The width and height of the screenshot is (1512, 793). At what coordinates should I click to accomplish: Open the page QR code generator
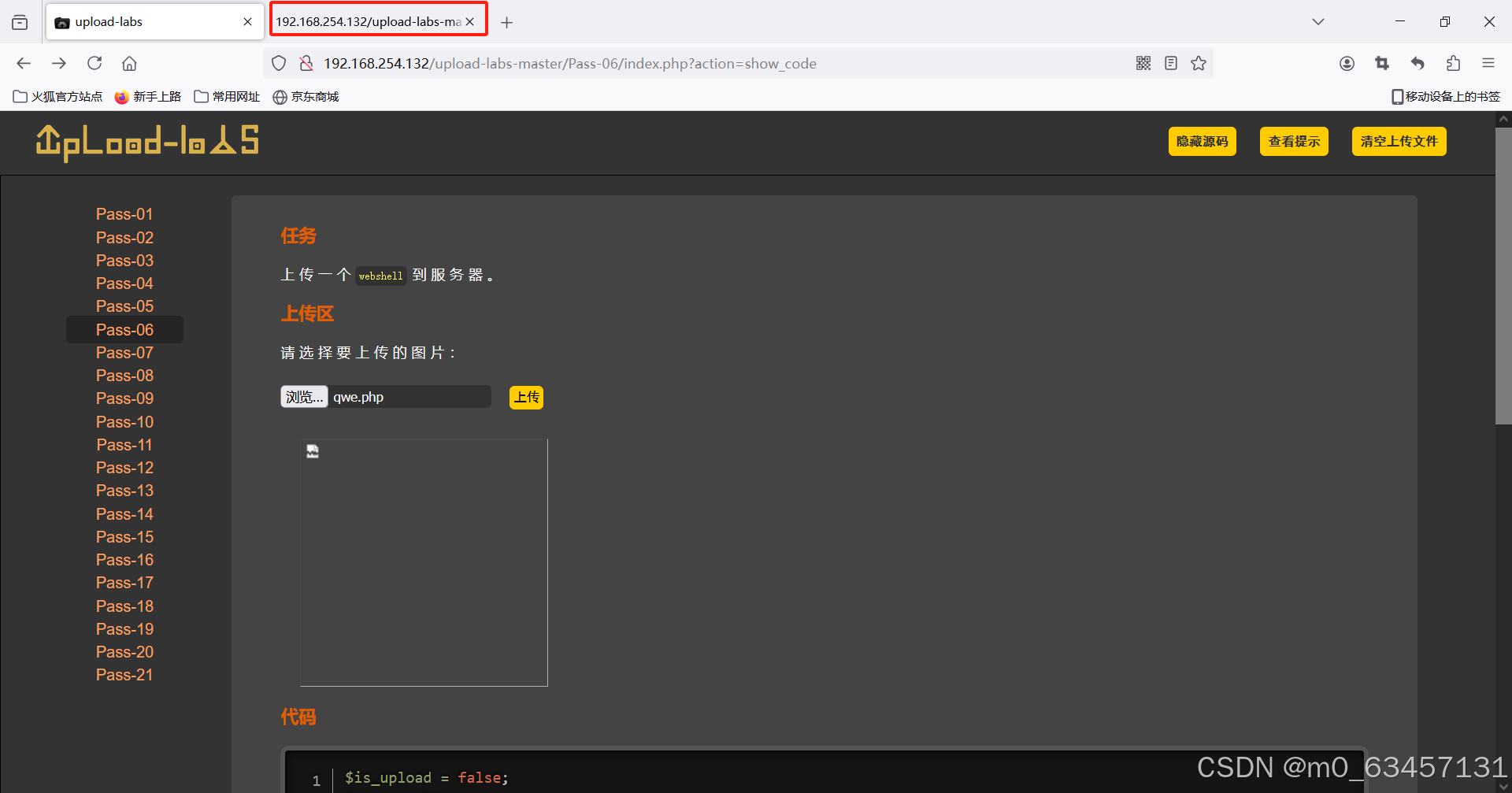[x=1143, y=64]
